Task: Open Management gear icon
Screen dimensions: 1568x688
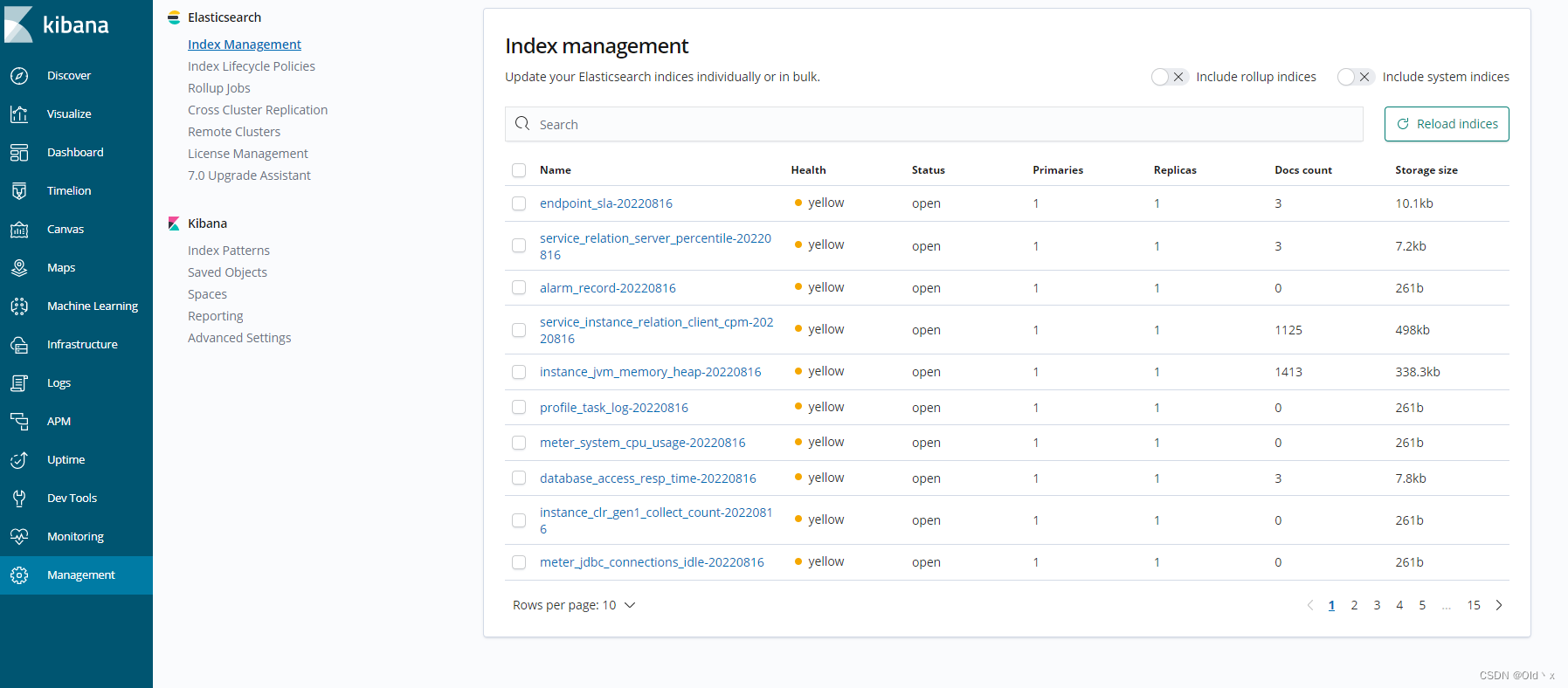Action: point(19,575)
